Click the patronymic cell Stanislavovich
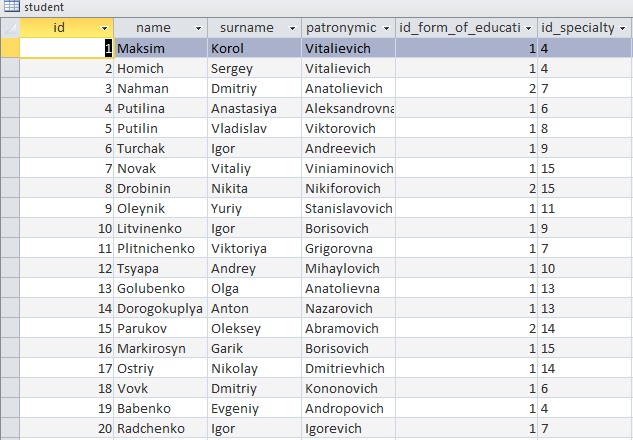This screenshot has width=633, height=440. coord(348,208)
